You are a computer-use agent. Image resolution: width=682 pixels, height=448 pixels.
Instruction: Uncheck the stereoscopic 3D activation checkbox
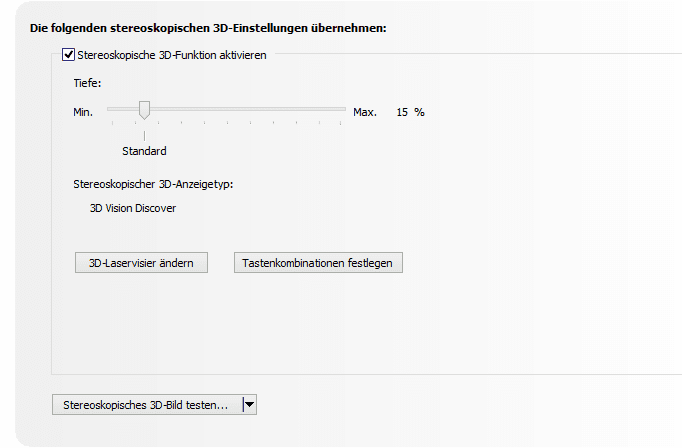[x=68, y=55]
